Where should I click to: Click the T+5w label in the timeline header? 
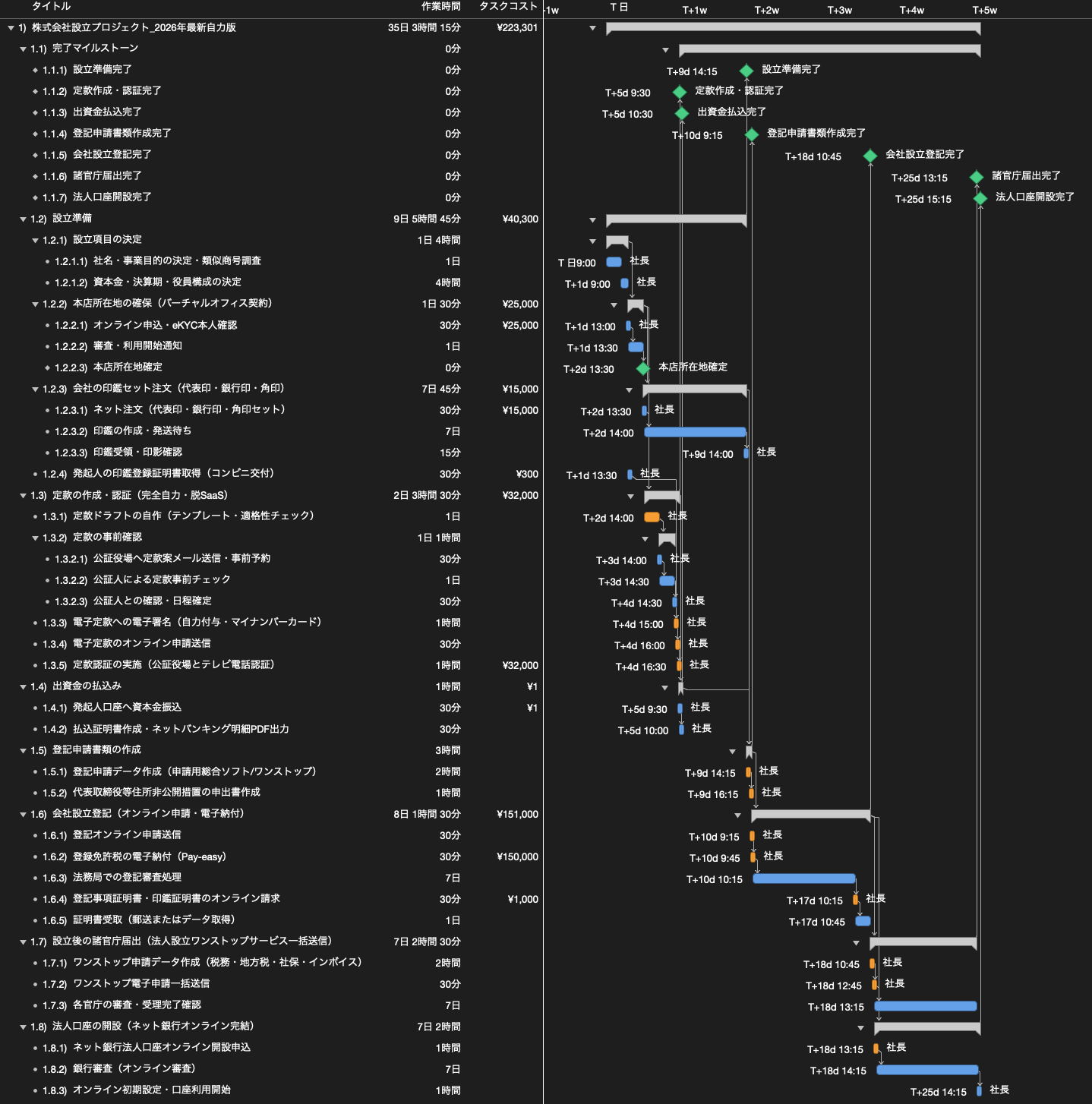984,10
